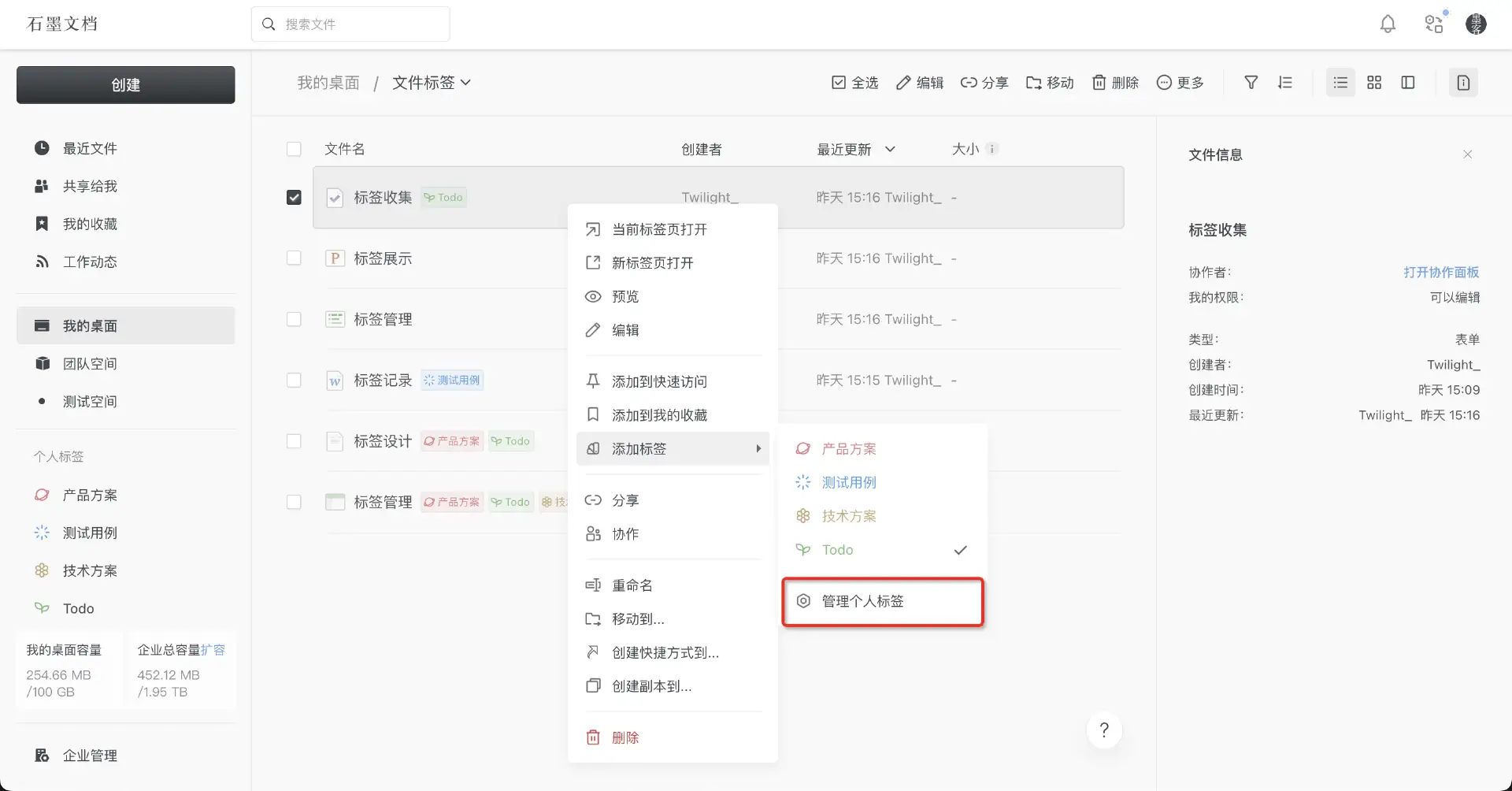Check the 标签记录 row checkbox
Screen dimensions: 1512x791
(x=294, y=381)
